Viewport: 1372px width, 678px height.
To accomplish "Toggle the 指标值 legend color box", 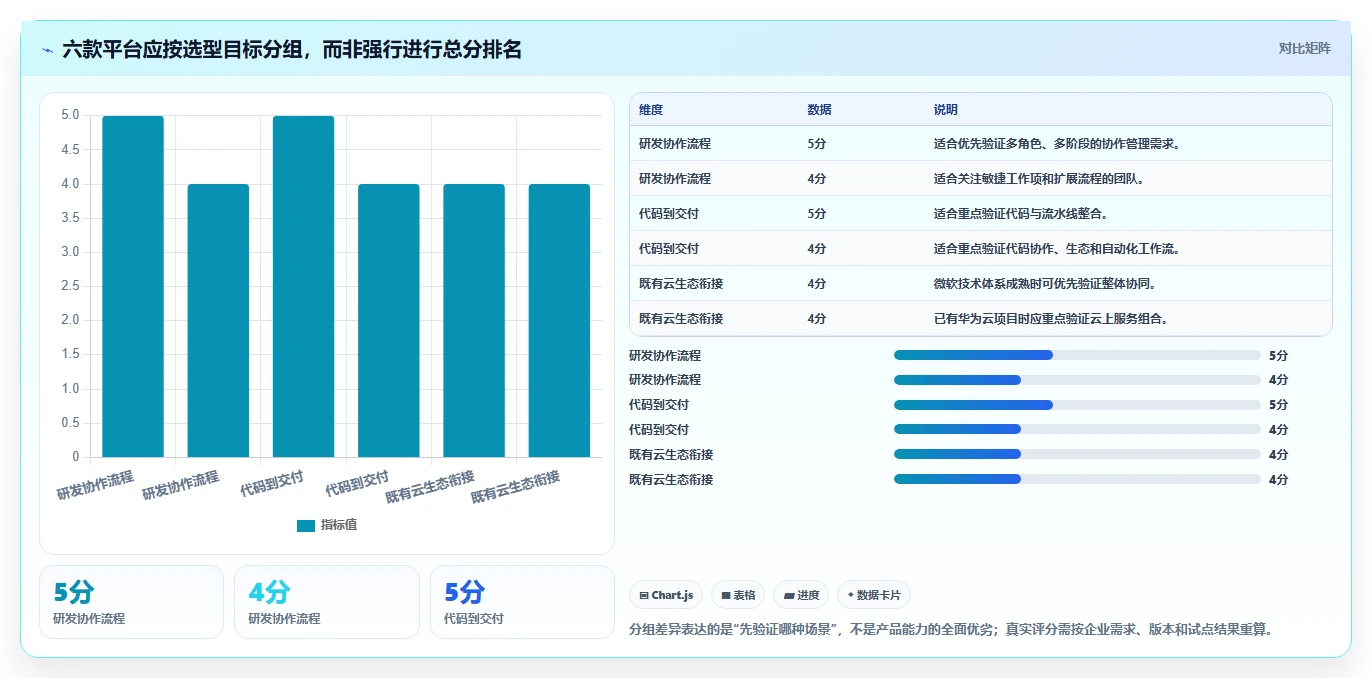I will pyautogui.click(x=306, y=525).
